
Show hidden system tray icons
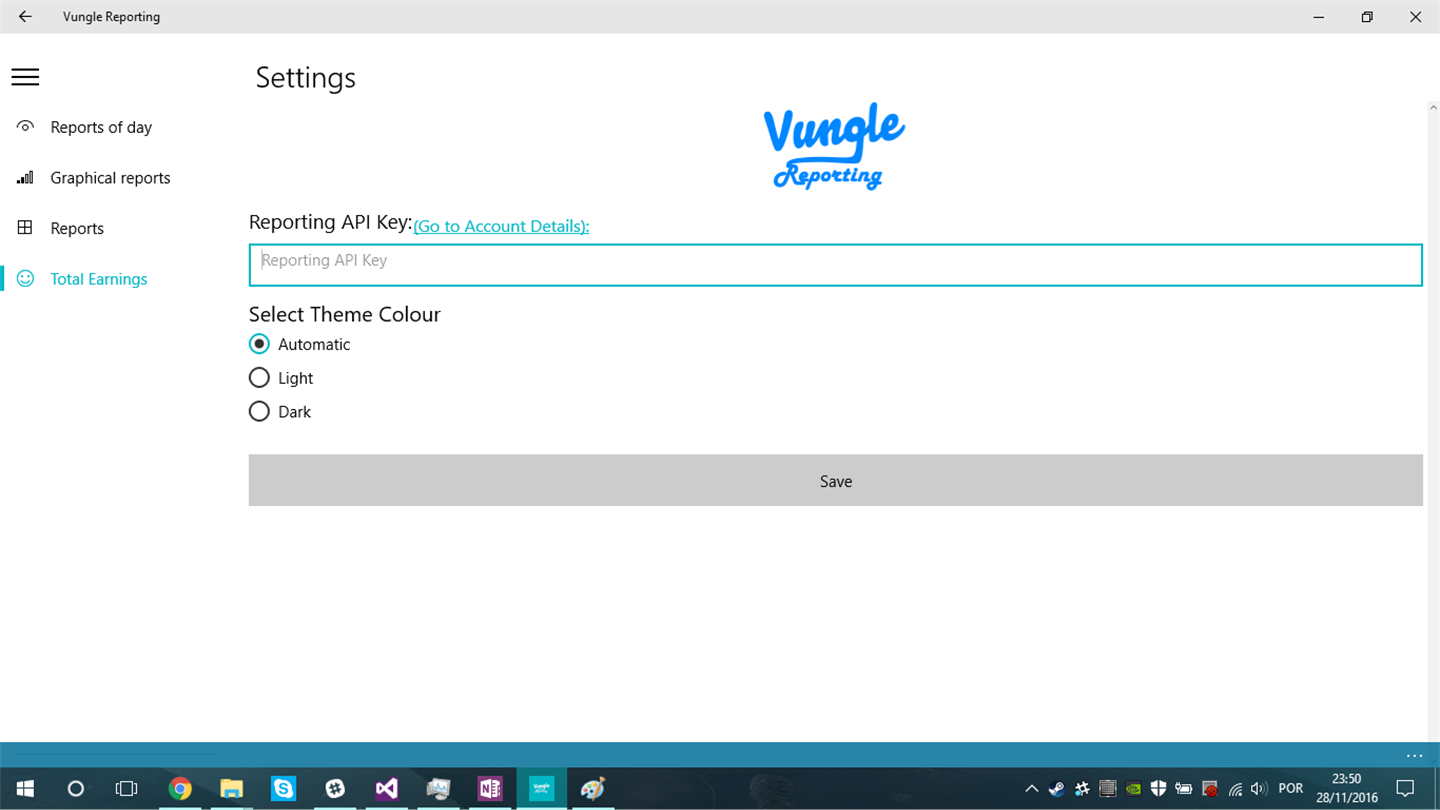[1032, 789]
